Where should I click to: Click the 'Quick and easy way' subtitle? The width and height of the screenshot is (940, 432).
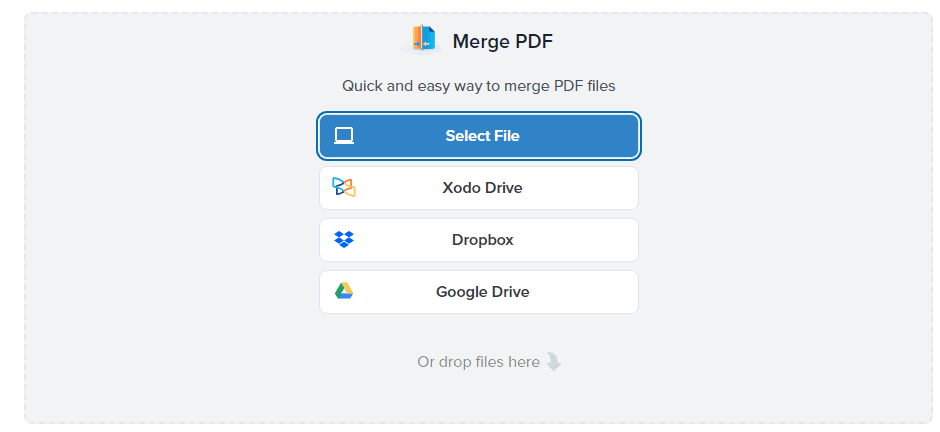click(478, 86)
